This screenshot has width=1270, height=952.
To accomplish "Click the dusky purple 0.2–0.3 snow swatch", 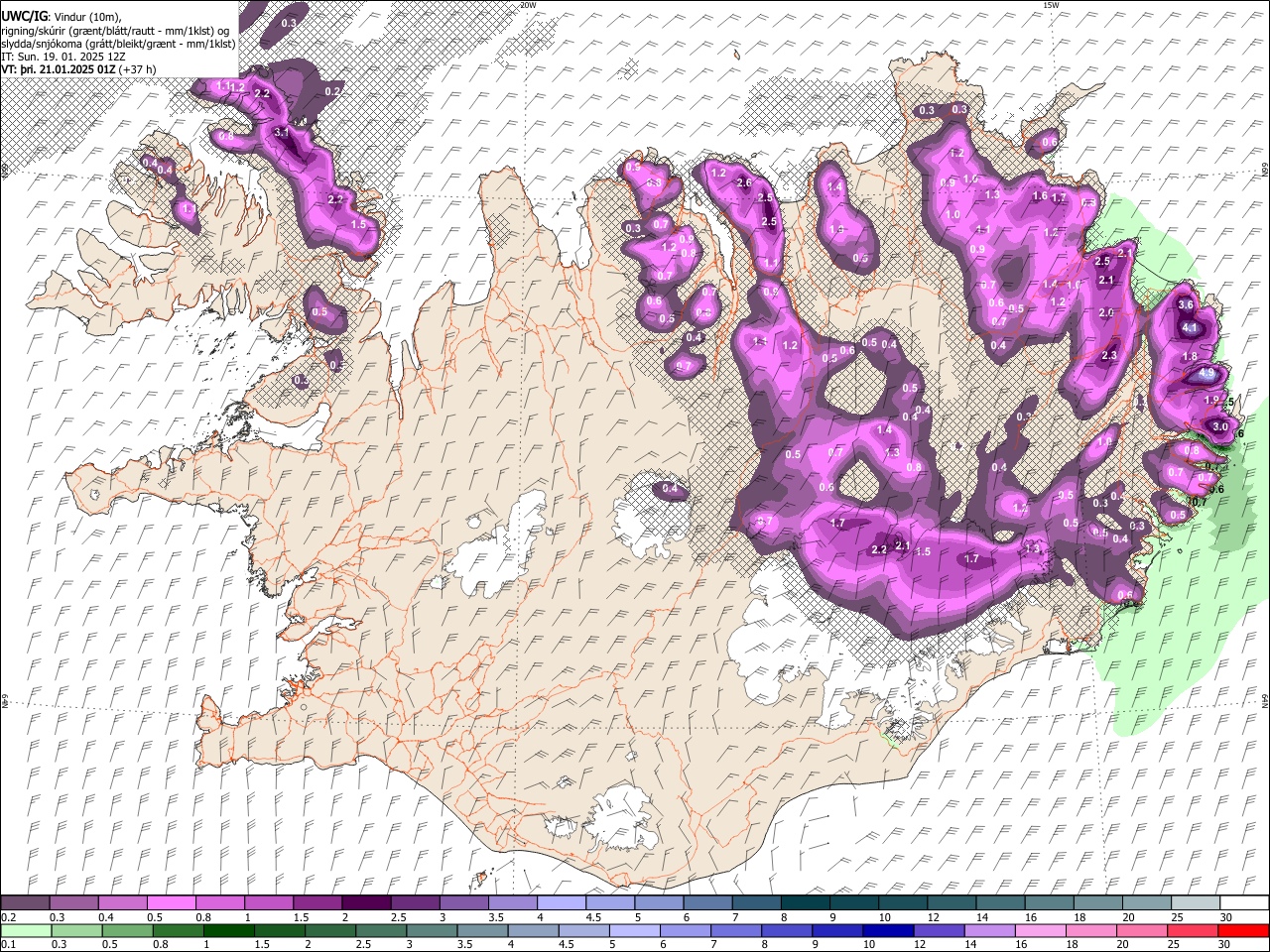I will tap(25, 902).
